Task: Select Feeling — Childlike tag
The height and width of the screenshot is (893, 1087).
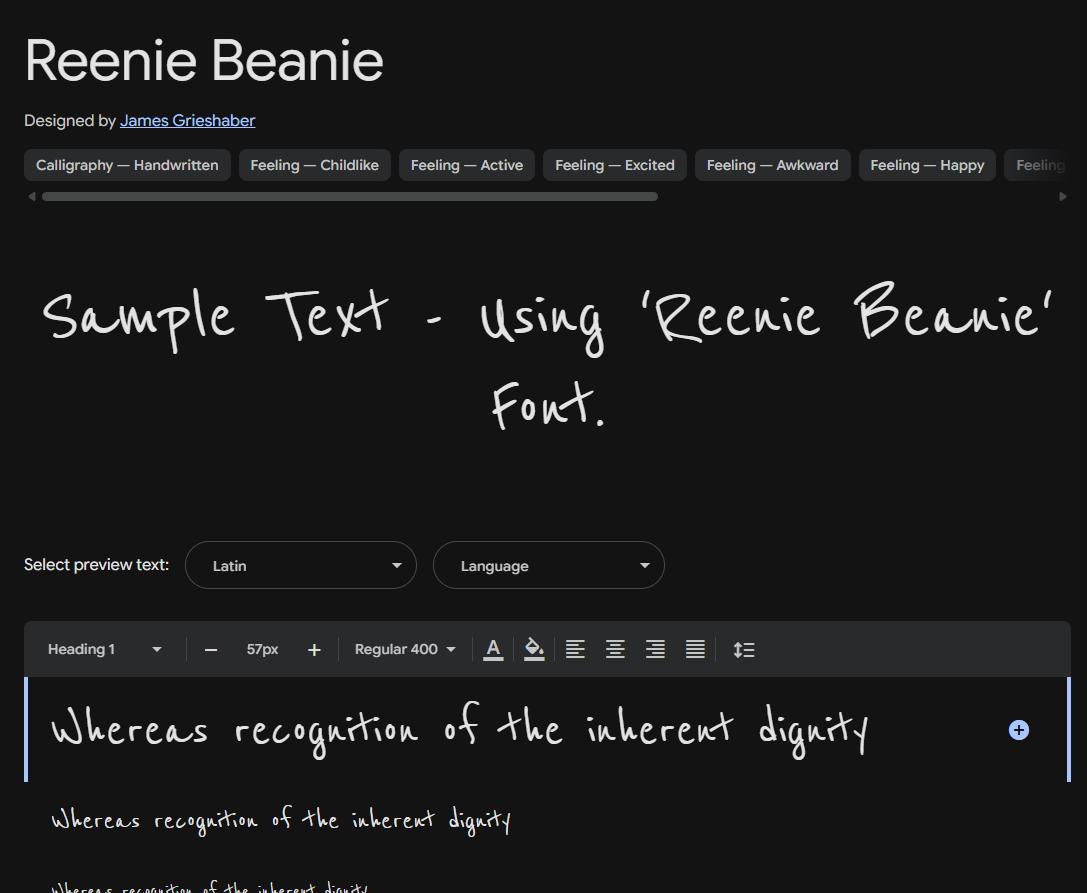Action: coord(315,165)
